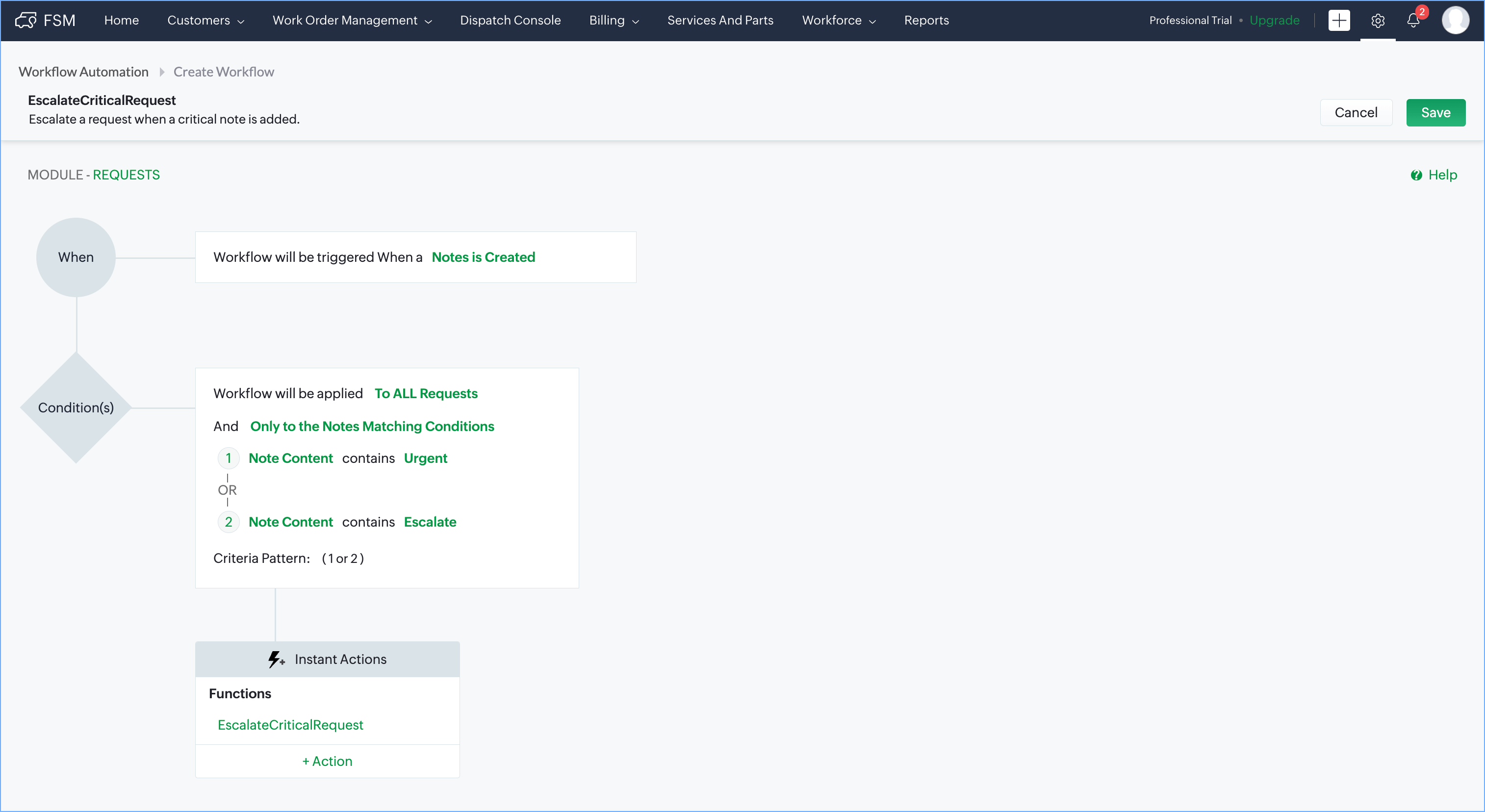This screenshot has height=812, width=1485.
Task: Open the user profile avatar
Action: [1455, 20]
